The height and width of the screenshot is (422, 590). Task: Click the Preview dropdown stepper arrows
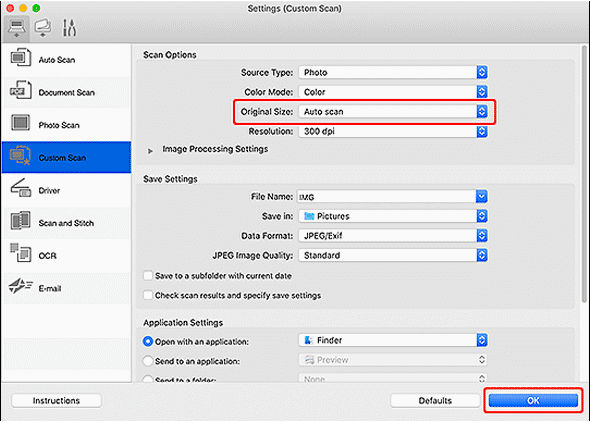tap(482, 360)
